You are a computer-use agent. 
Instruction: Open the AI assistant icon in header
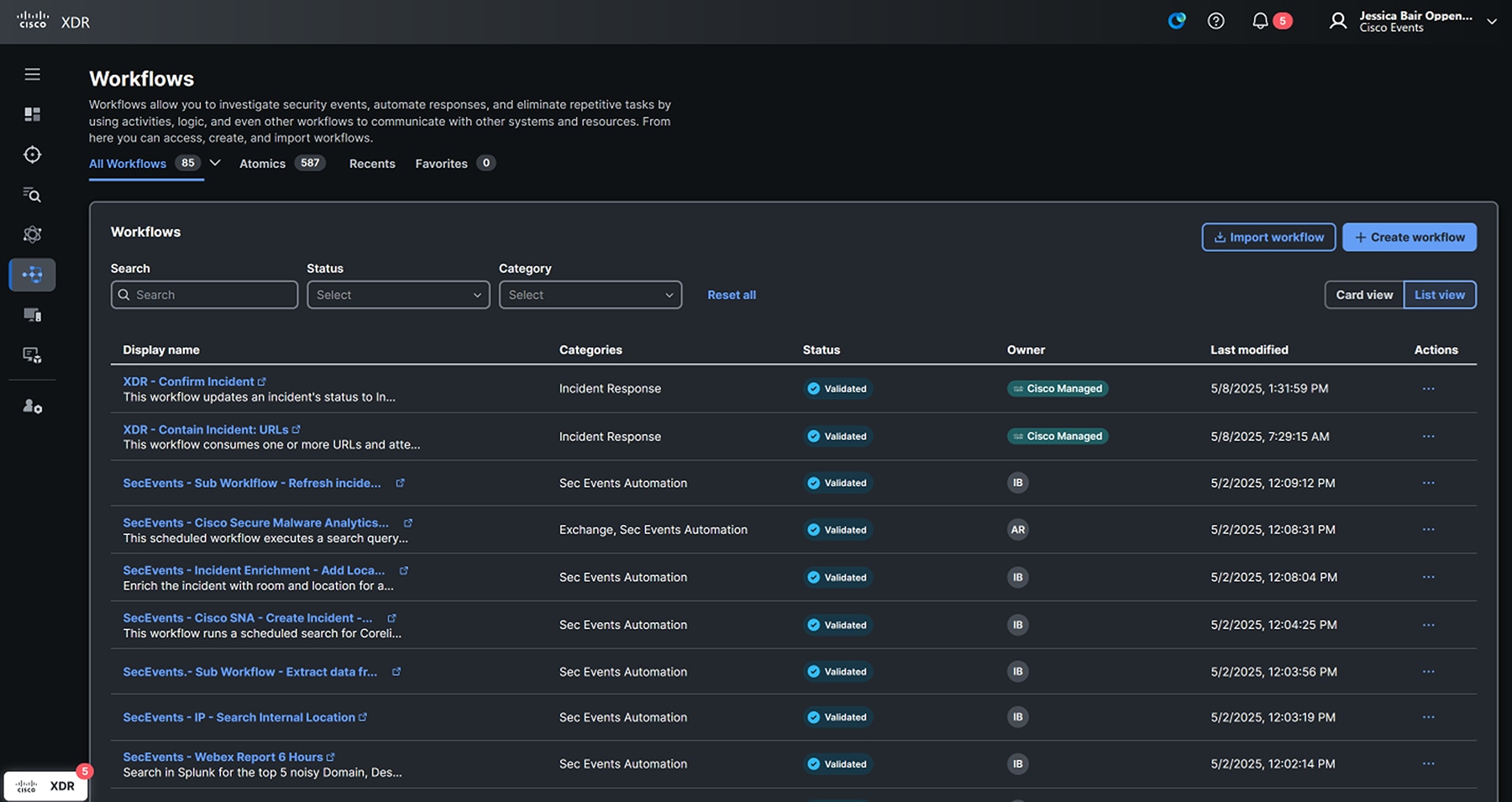coord(1177,21)
